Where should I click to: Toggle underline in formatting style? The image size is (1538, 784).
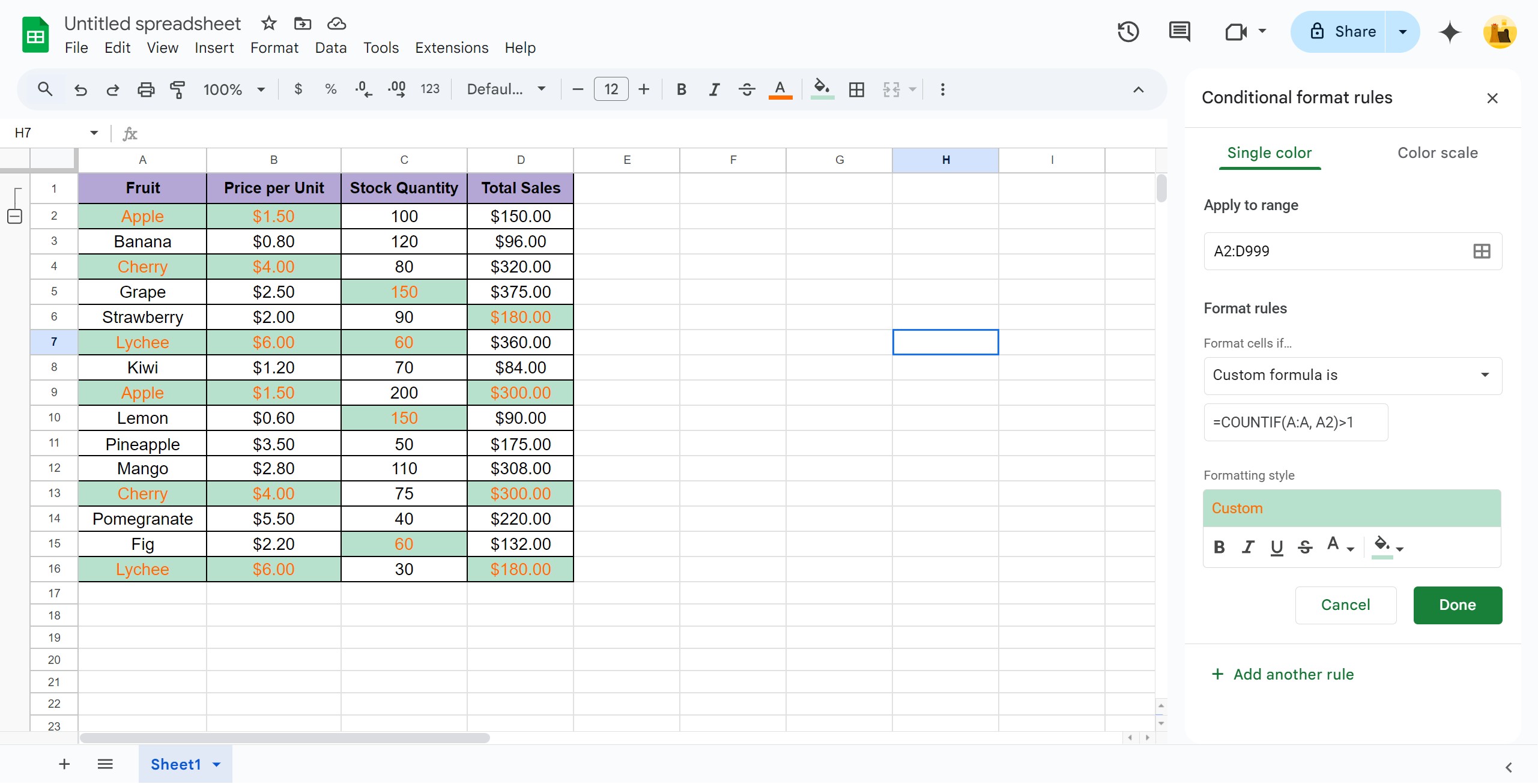(1277, 547)
